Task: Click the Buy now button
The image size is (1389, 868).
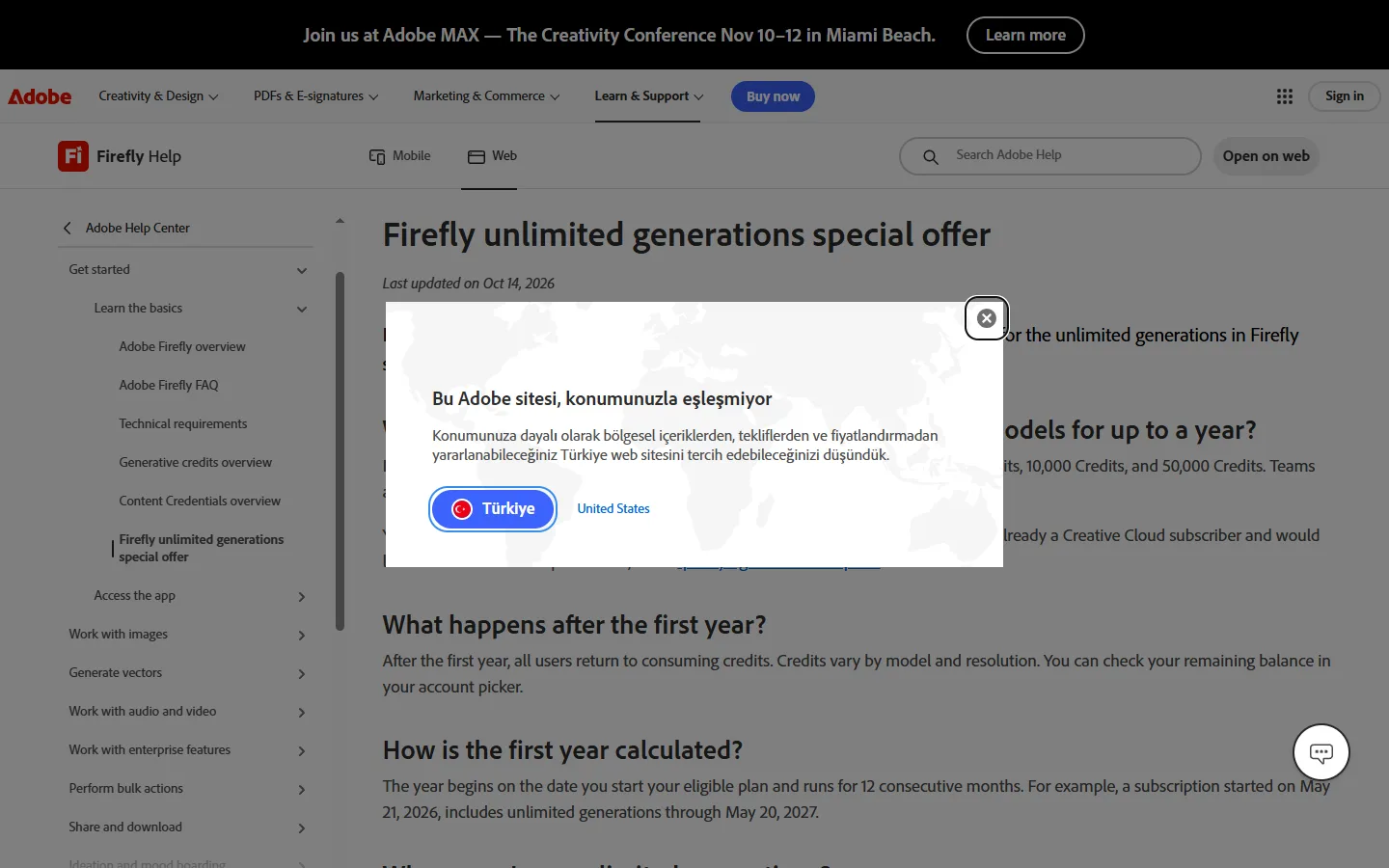Action: coord(773,96)
